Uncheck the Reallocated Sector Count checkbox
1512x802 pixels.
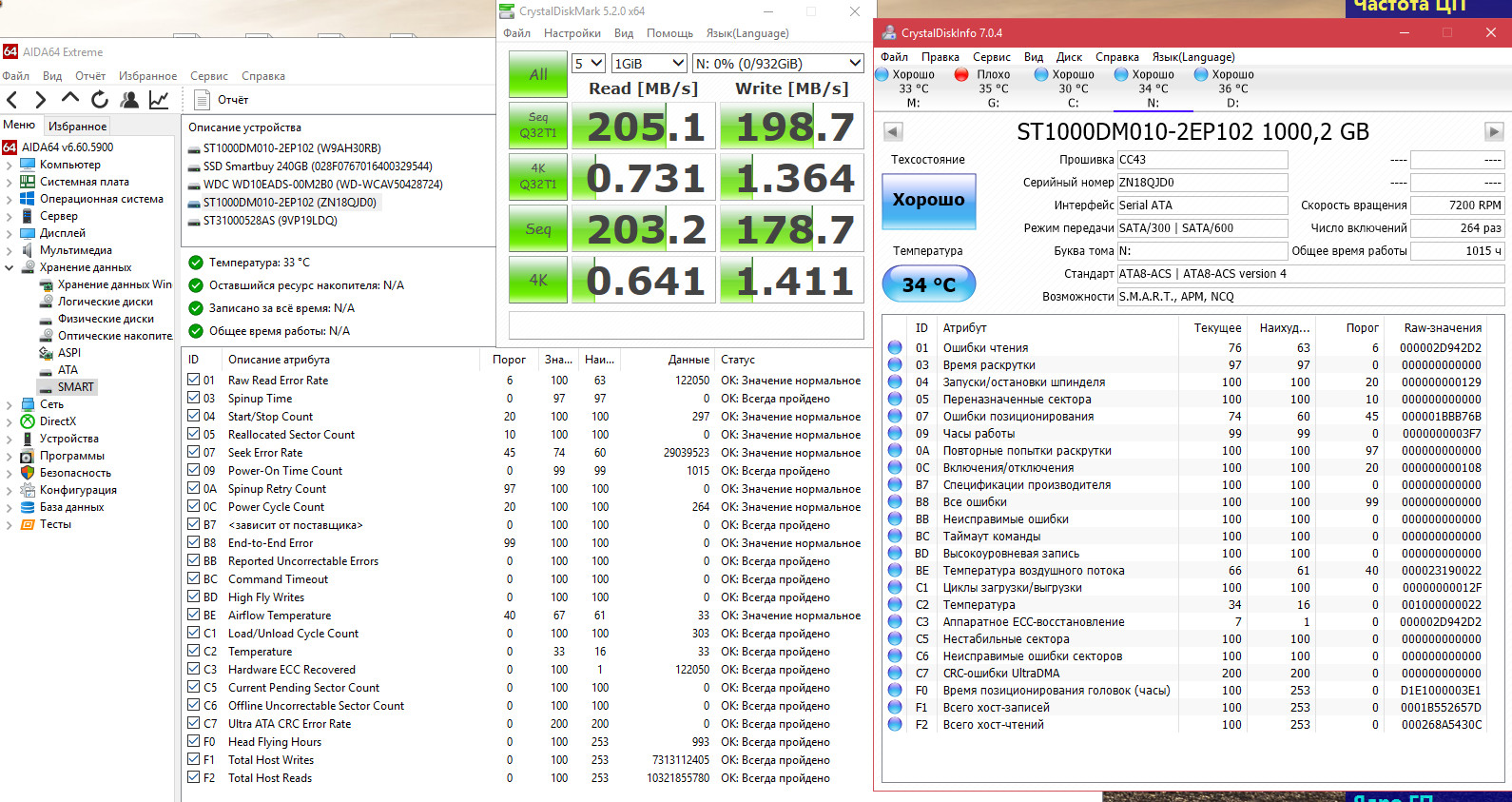[194, 434]
